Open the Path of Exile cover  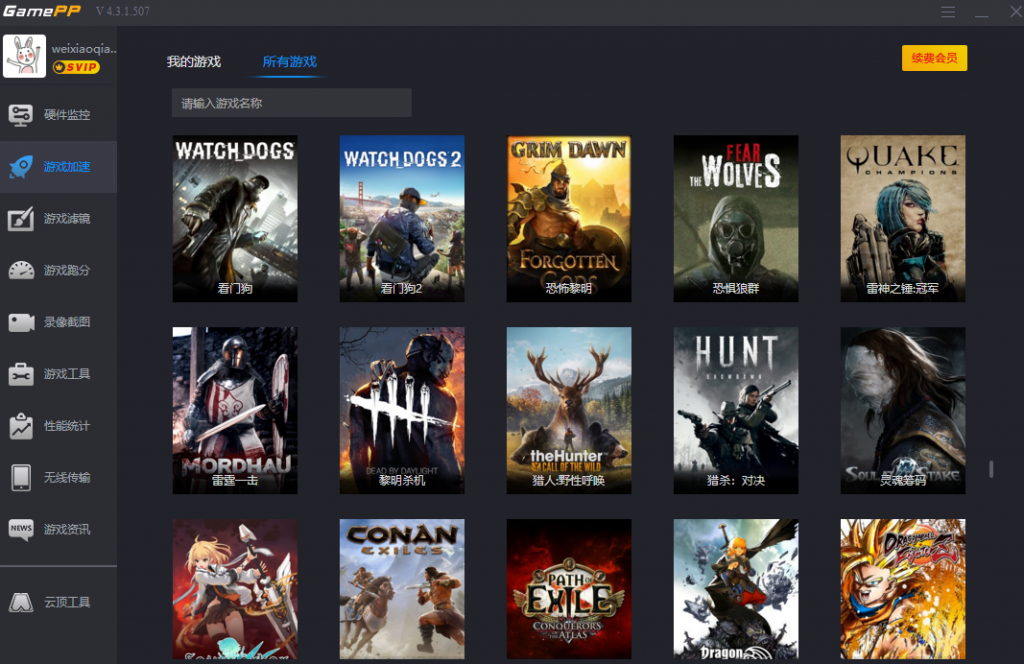(569, 589)
